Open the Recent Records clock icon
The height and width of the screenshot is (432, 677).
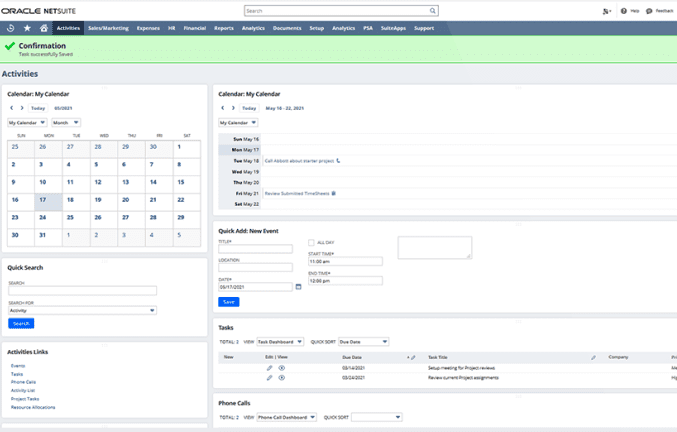pyautogui.click(x=10, y=28)
